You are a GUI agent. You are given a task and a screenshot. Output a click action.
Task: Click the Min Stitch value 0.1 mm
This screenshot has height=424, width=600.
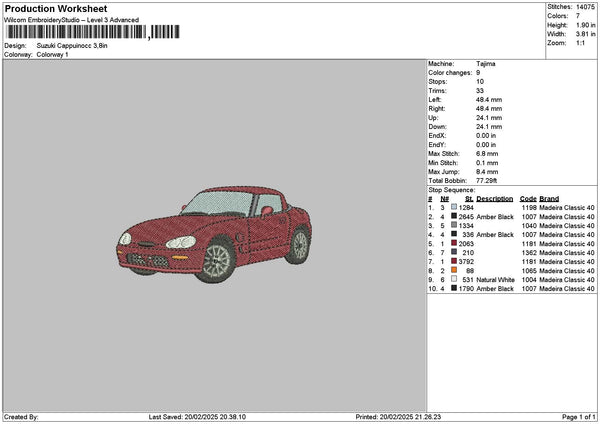[487, 163]
